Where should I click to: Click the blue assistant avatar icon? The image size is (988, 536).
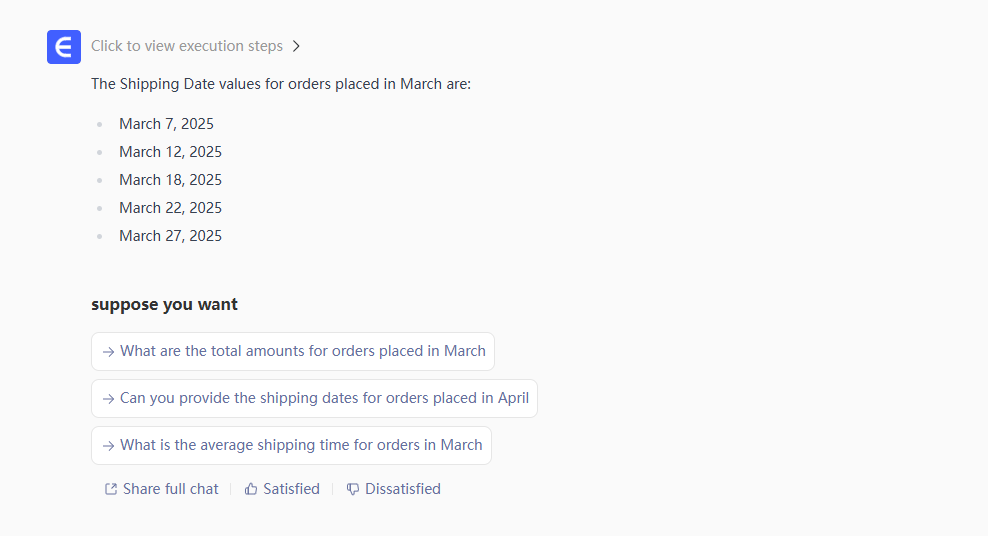point(64,47)
